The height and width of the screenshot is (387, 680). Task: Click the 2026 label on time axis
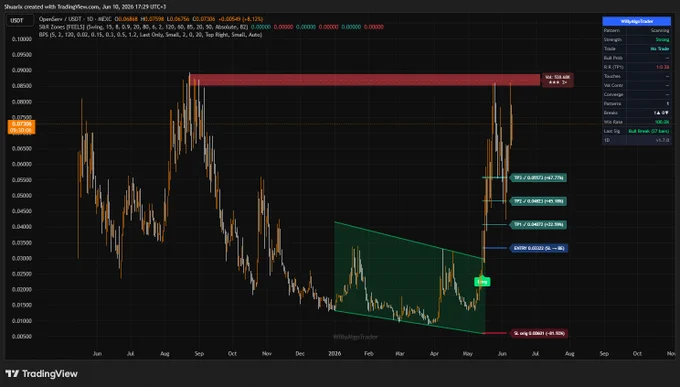tap(334, 354)
